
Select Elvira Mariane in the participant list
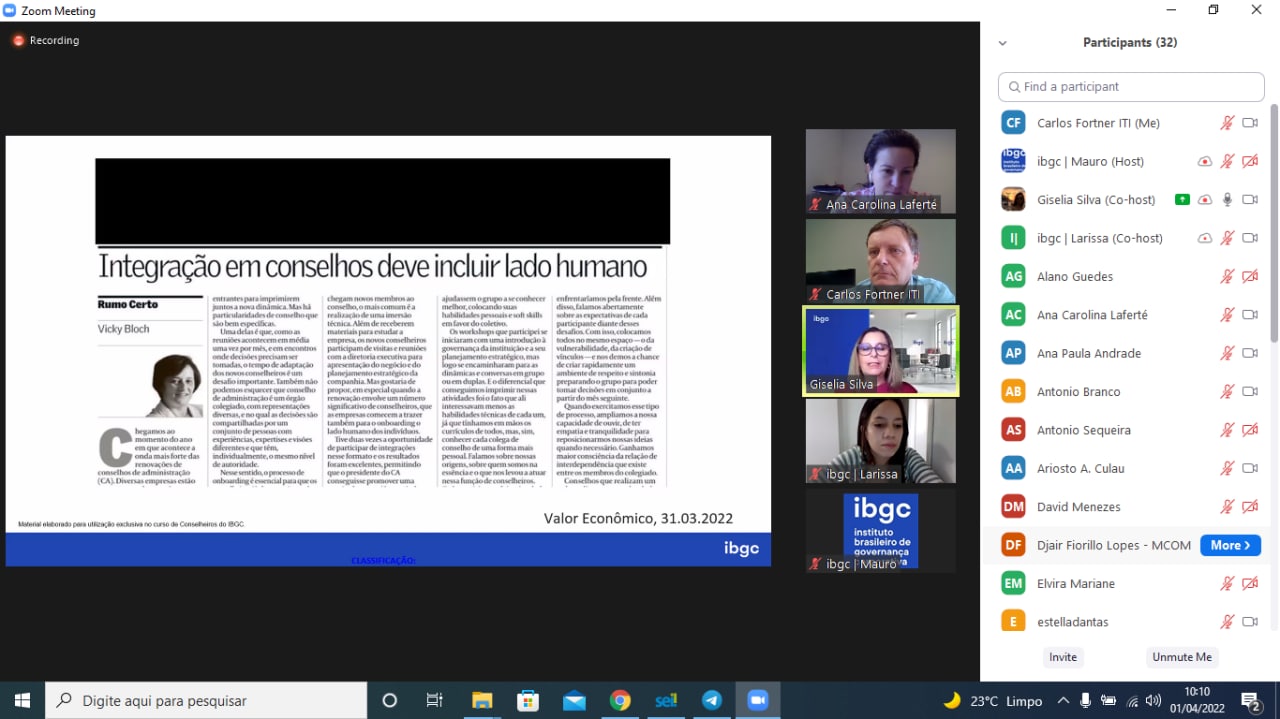pos(1075,583)
